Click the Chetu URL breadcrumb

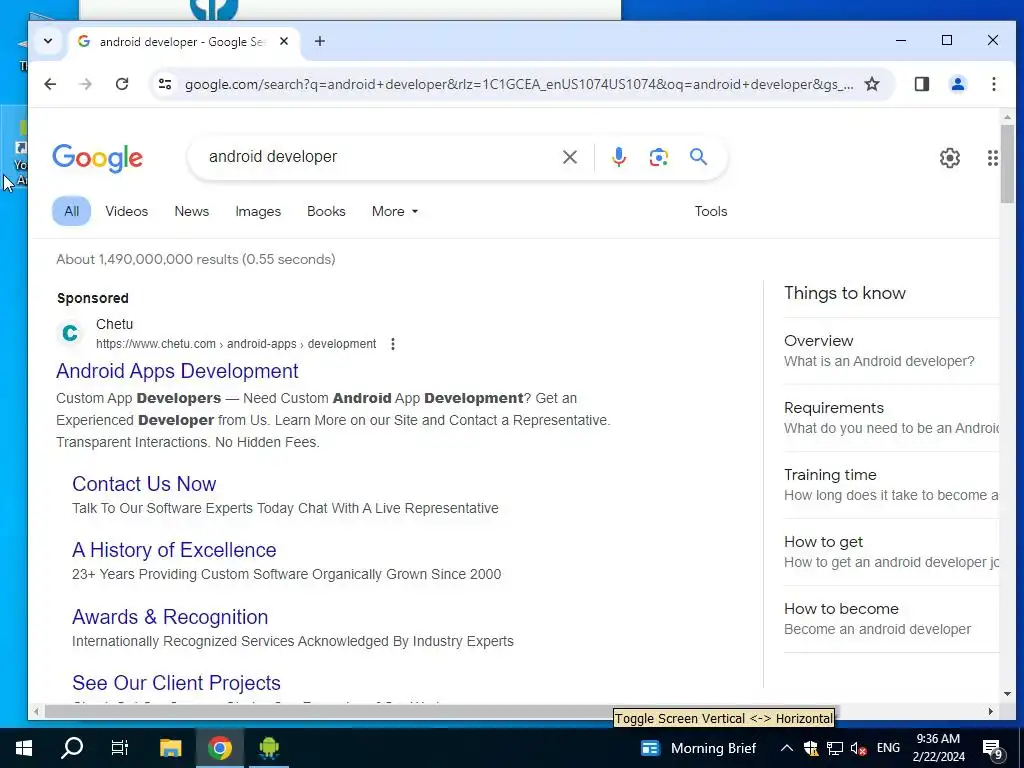(x=236, y=344)
